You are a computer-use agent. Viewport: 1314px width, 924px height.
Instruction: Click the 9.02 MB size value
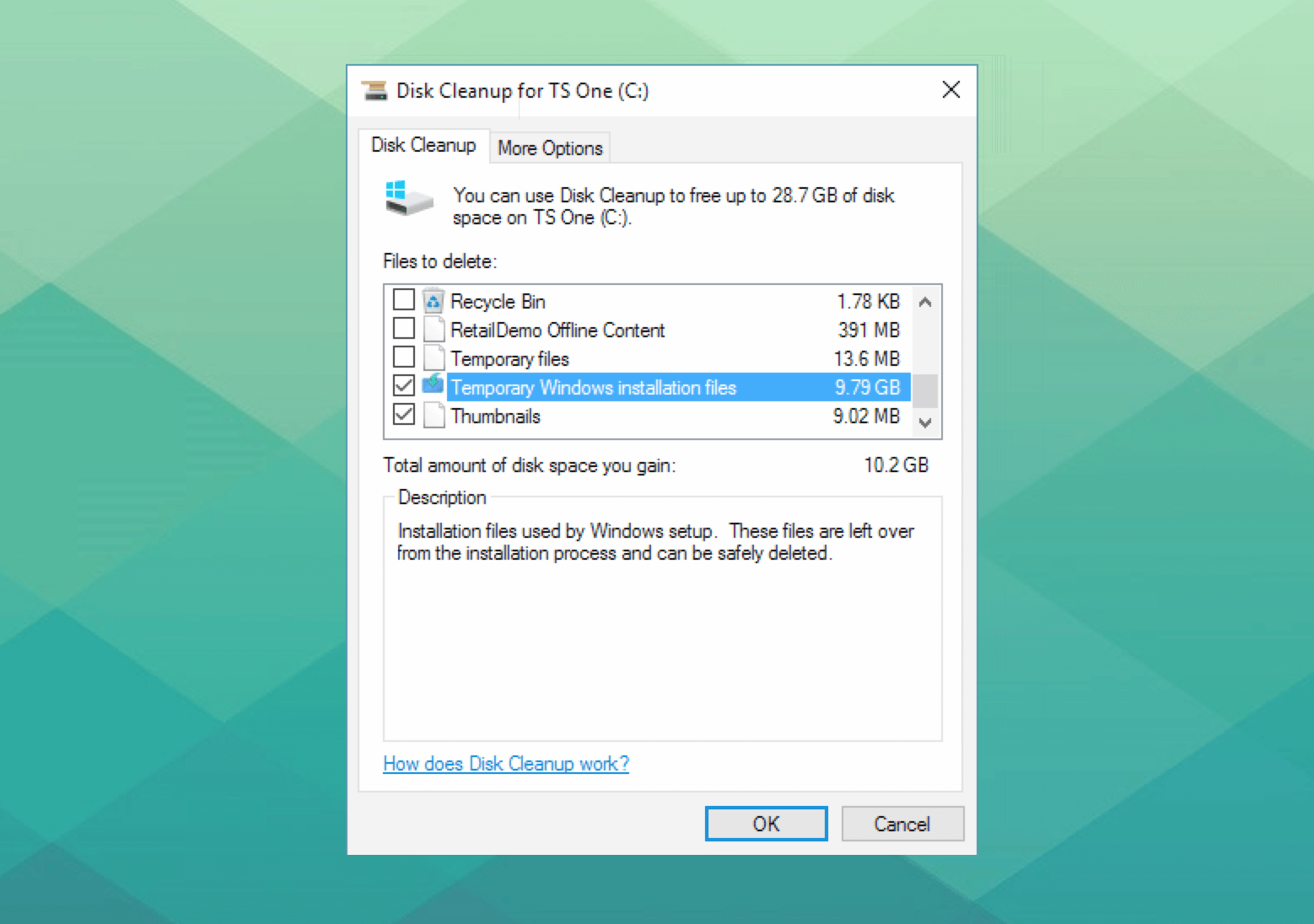click(x=866, y=416)
